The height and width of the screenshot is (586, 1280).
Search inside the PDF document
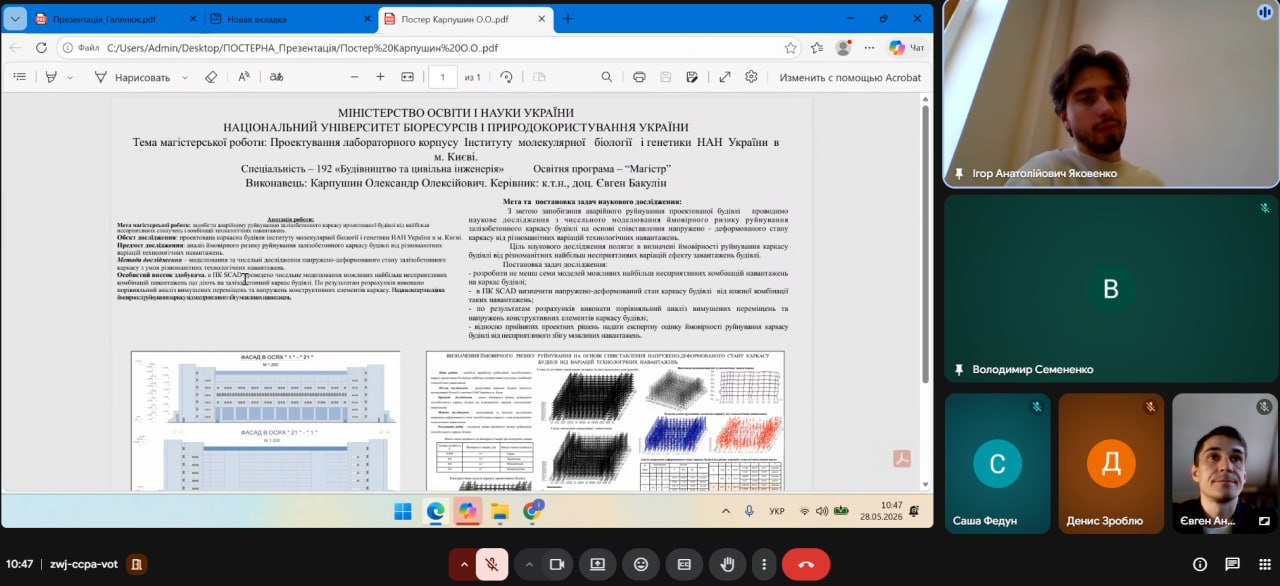(606, 77)
